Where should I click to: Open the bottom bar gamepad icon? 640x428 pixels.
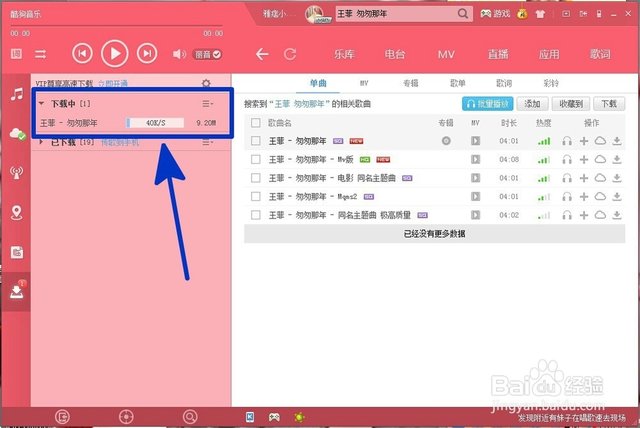click(x=274, y=417)
